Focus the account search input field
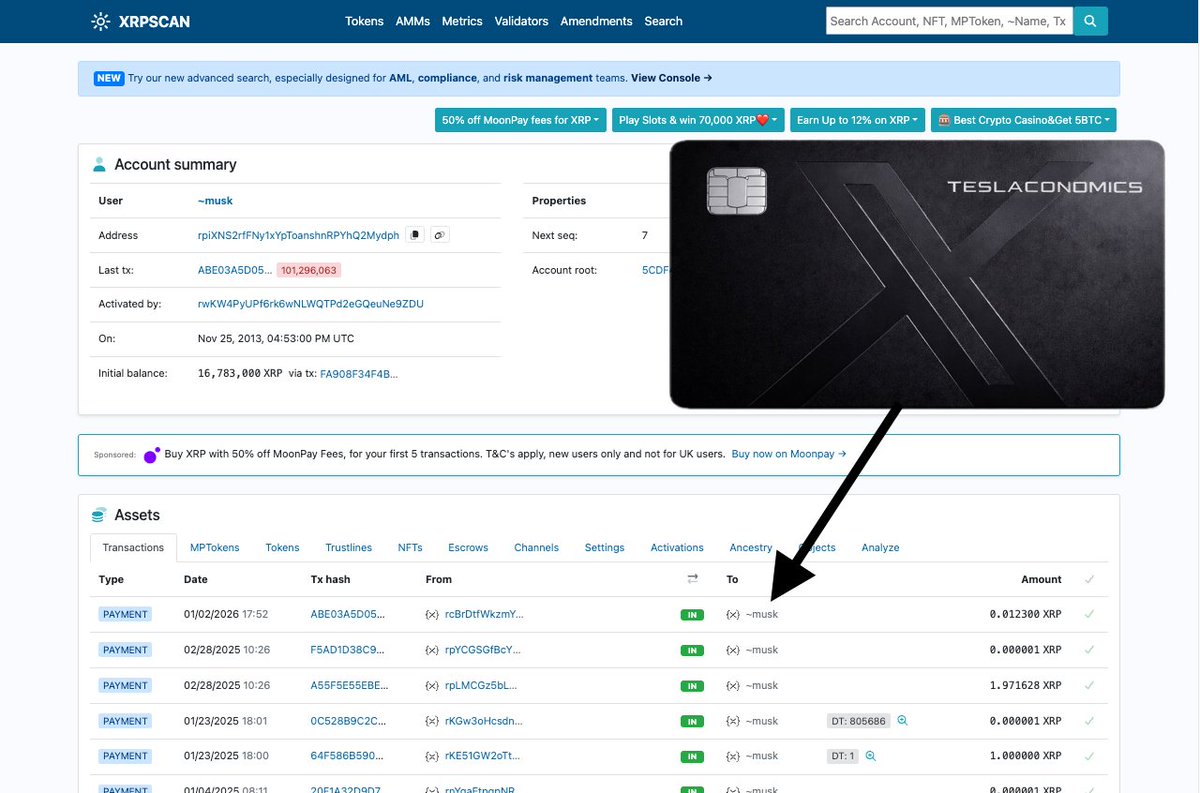The image size is (1200, 793). (950, 21)
